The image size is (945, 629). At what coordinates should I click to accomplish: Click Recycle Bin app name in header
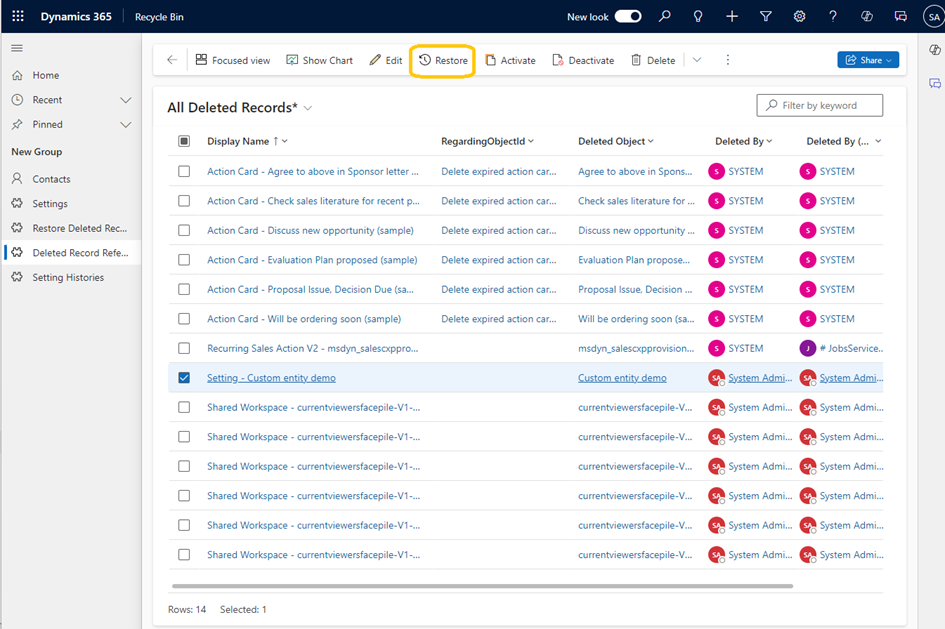coord(159,17)
